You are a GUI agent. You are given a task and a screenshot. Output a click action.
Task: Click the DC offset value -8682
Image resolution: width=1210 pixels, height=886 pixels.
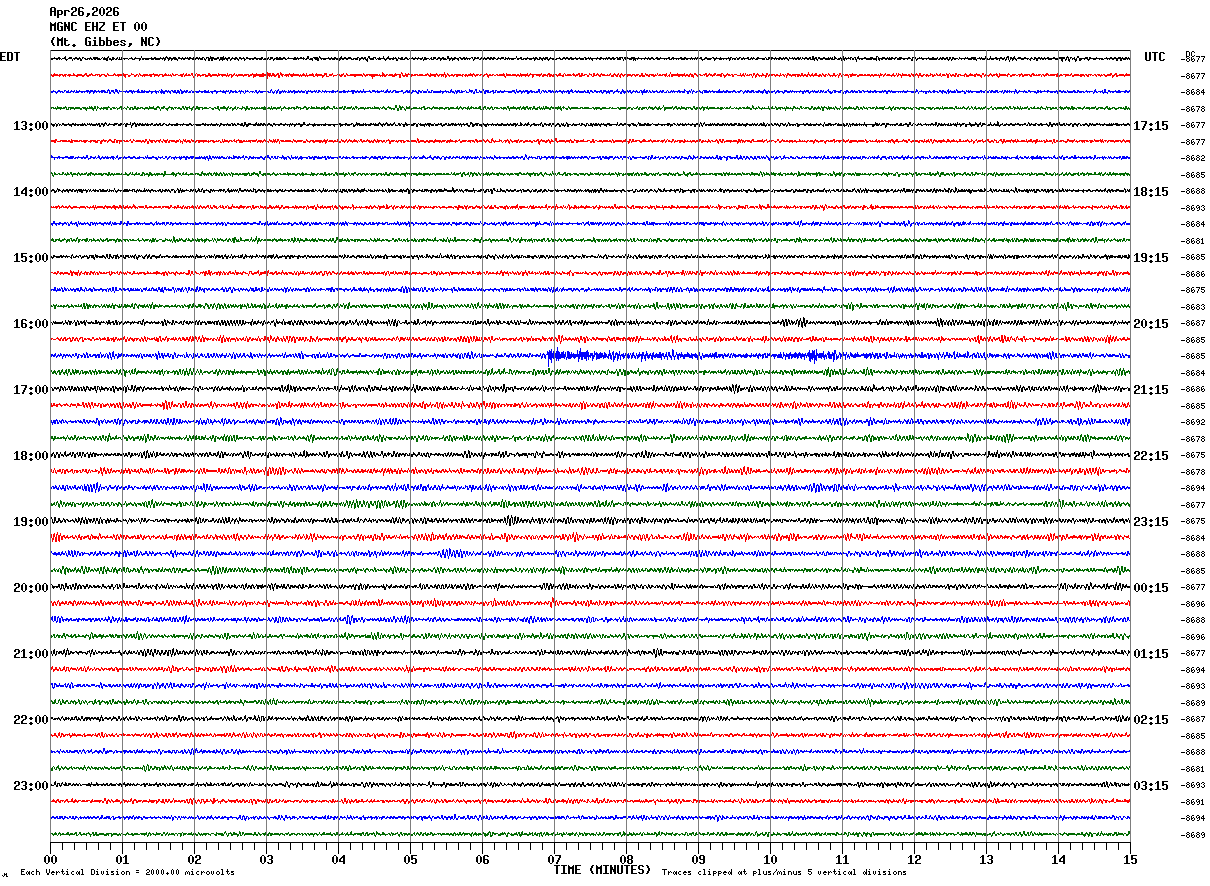1194,158
